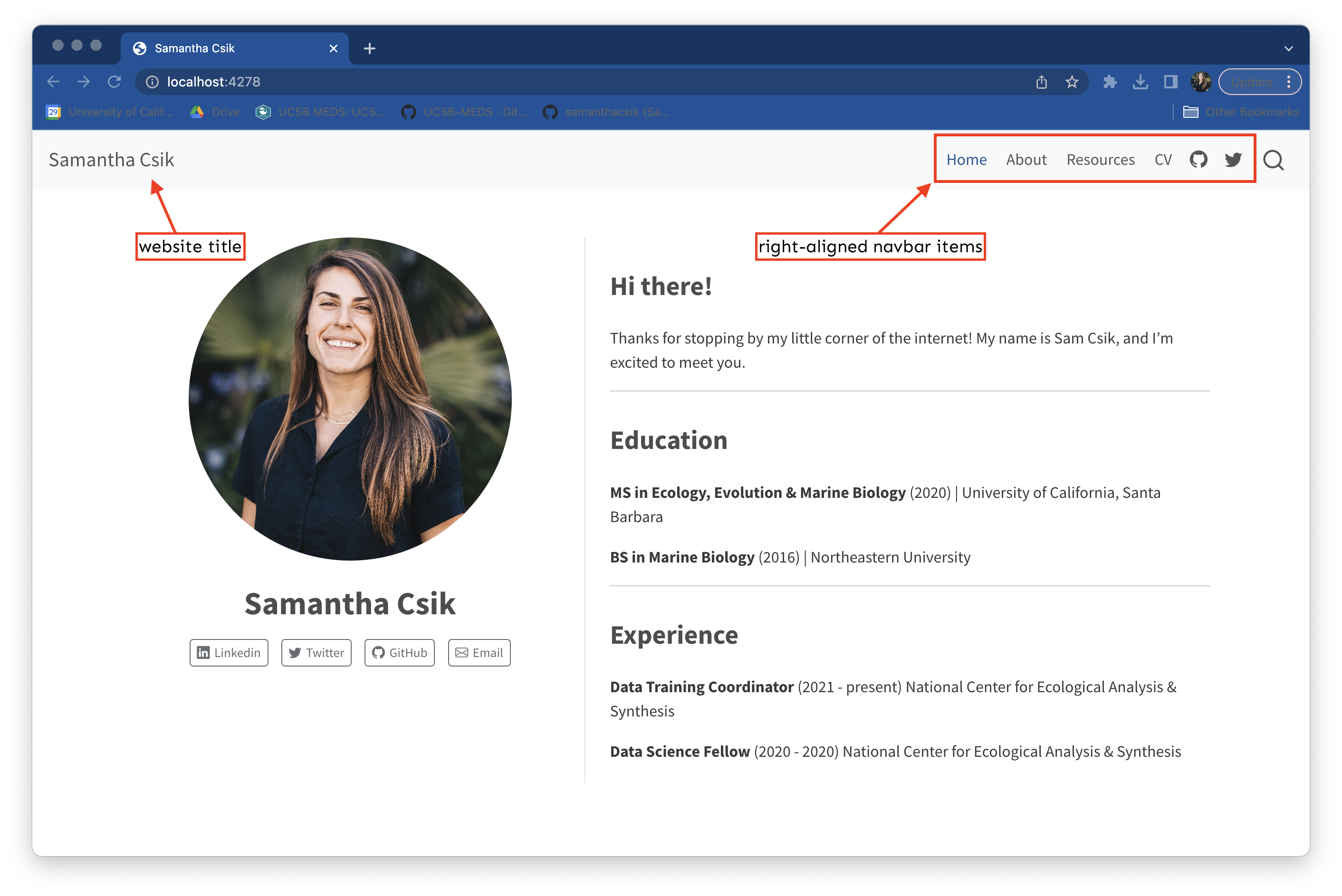1342x896 pixels.
Task: Open GitHub from the navbar icon
Action: 1199,160
